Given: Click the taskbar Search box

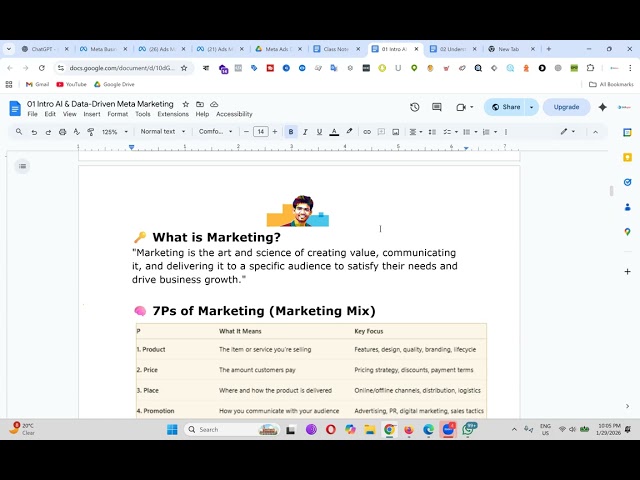Looking at the screenshot, I should pos(232,429).
